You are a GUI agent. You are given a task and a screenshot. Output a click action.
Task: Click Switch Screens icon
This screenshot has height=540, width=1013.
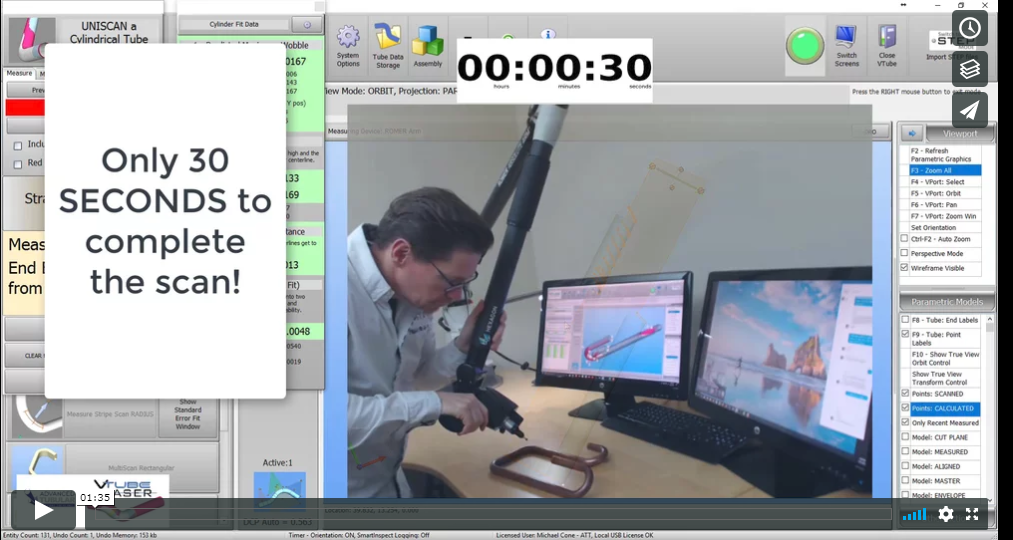(x=846, y=46)
